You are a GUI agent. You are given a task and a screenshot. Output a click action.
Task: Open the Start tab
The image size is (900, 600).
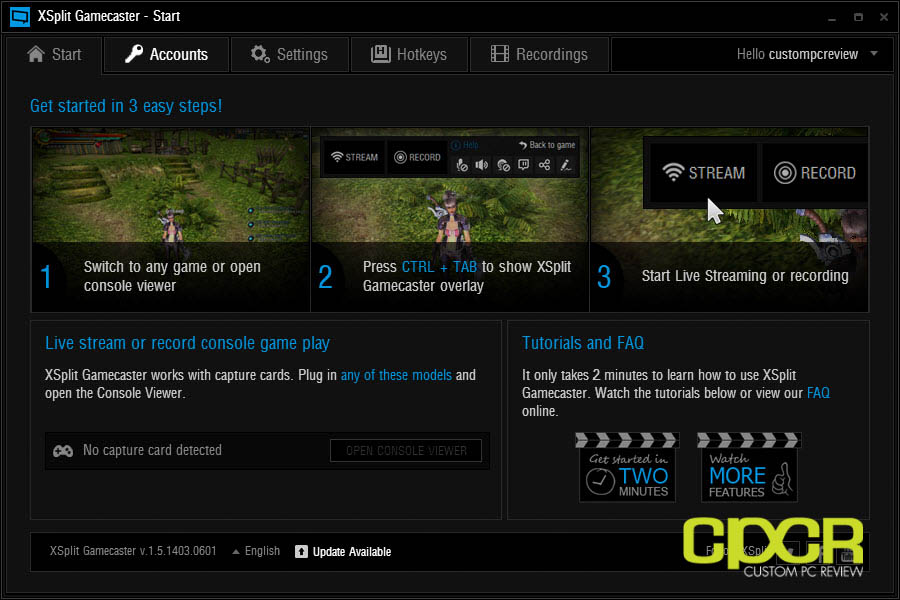(53, 55)
